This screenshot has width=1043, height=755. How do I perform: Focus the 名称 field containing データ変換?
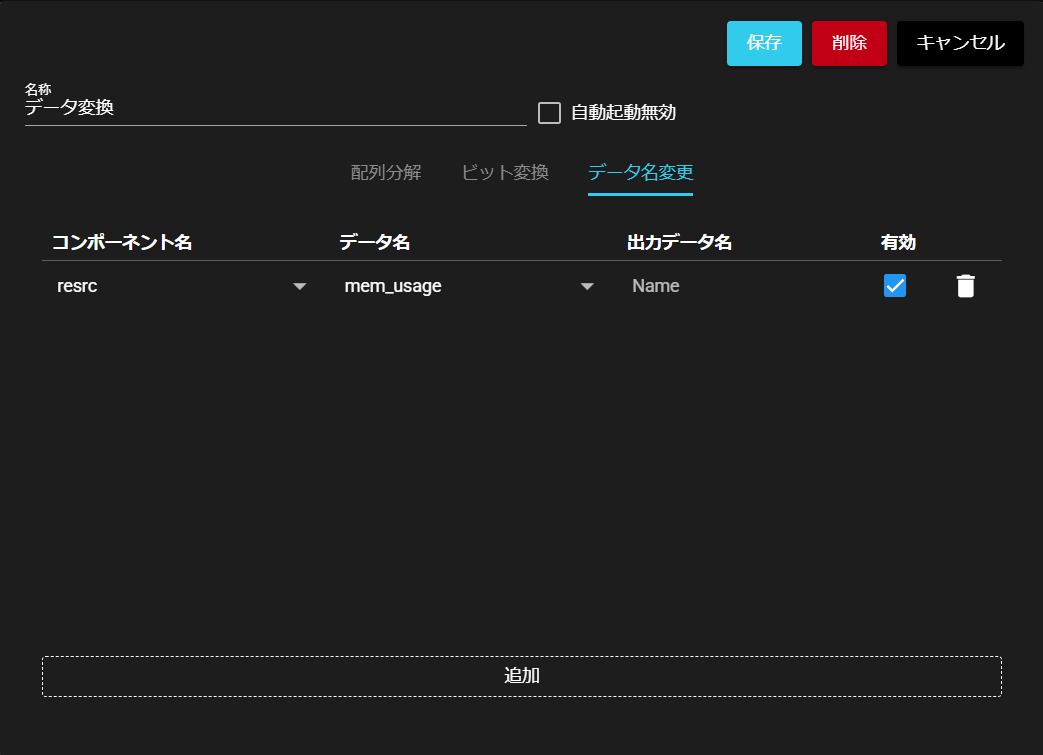(275, 108)
